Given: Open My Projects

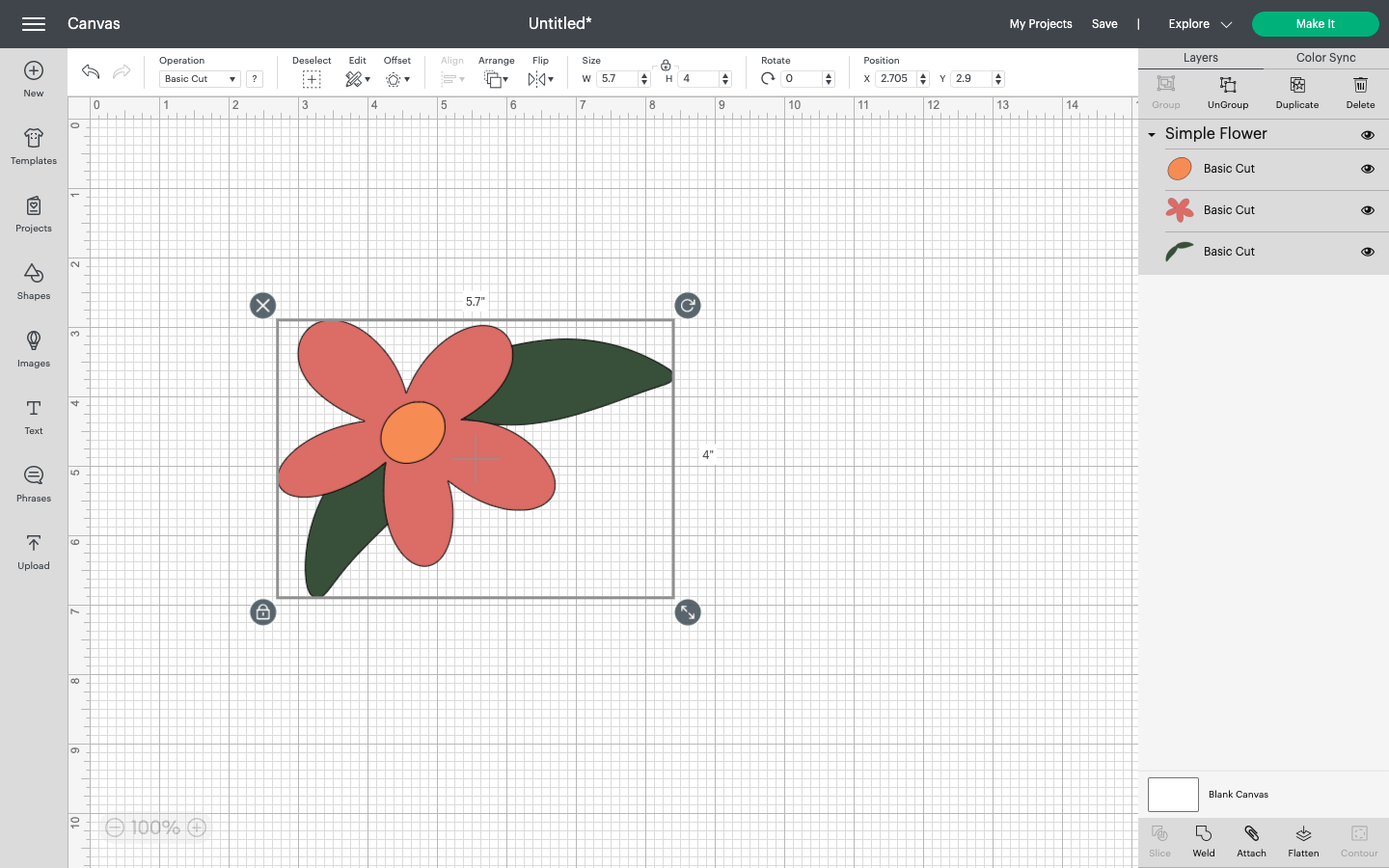Looking at the screenshot, I should pyautogui.click(x=1041, y=23).
